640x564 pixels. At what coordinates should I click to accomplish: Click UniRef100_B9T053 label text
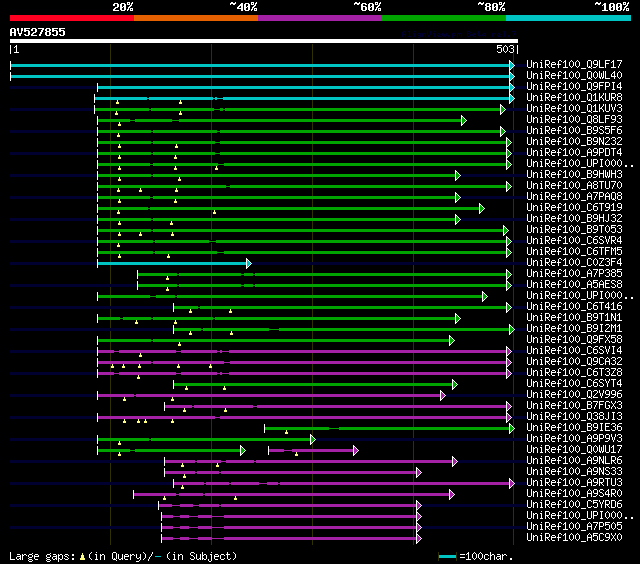tap(574, 230)
